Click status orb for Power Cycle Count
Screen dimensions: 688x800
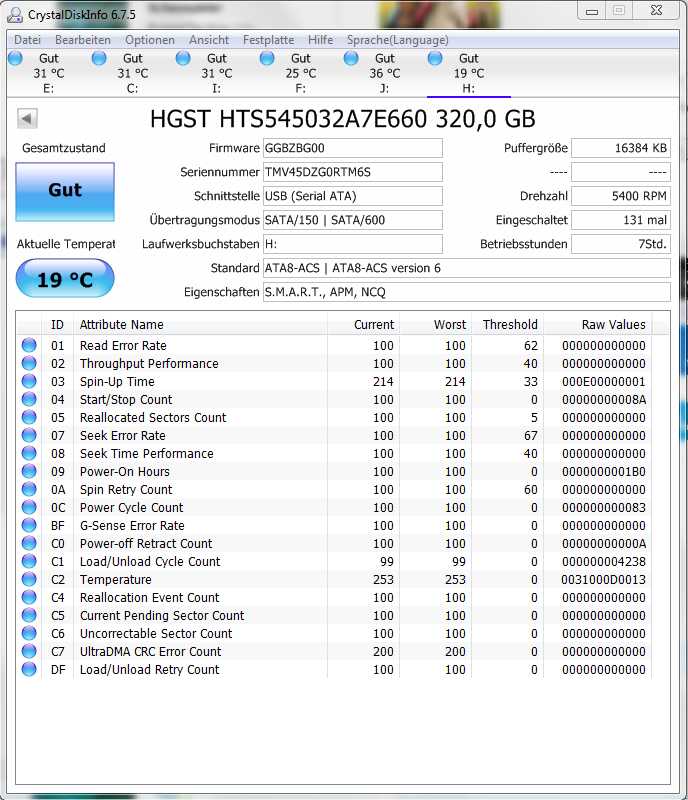[x=29, y=507]
